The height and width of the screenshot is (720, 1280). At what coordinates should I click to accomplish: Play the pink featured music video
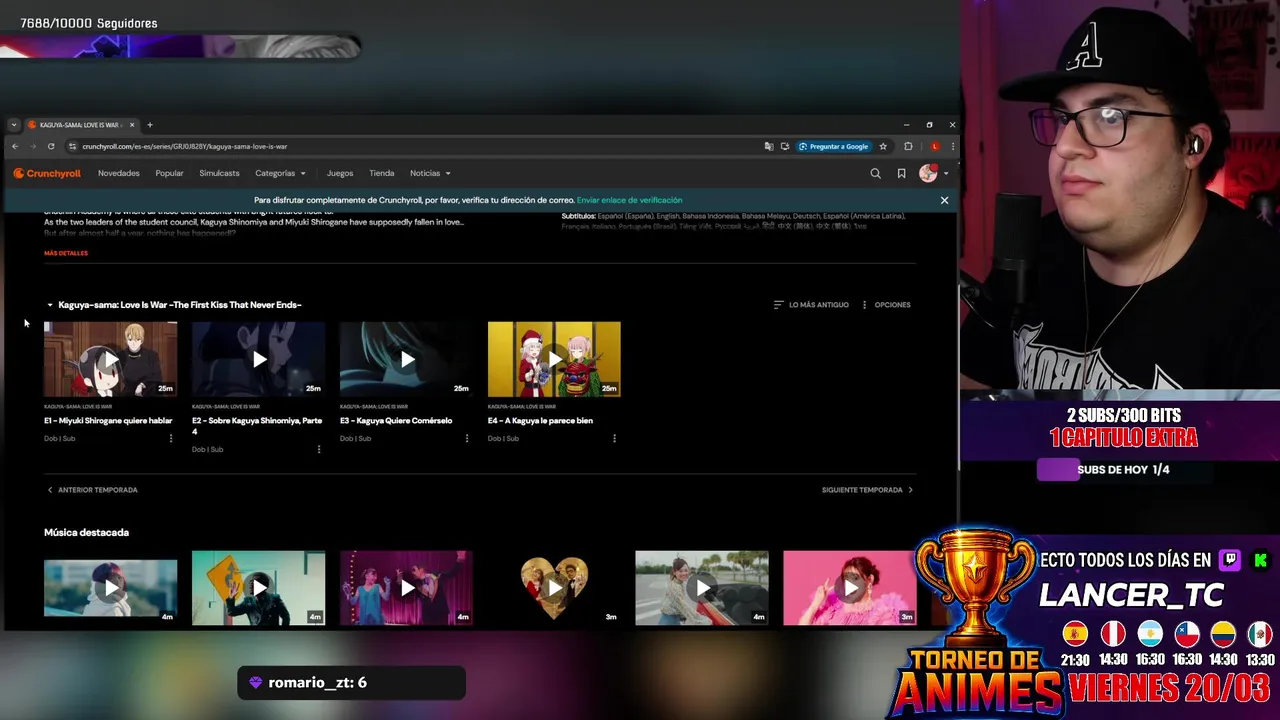[x=850, y=588]
